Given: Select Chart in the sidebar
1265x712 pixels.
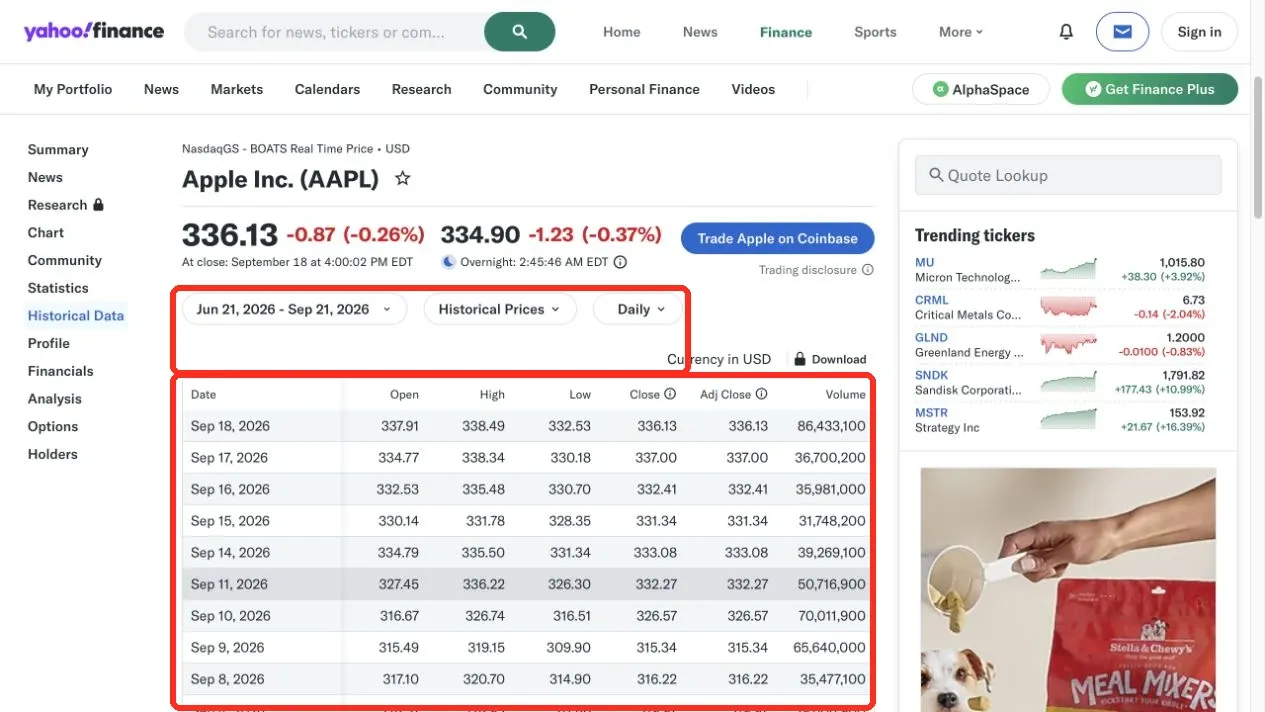Looking at the screenshot, I should pyautogui.click(x=46, y=232).
